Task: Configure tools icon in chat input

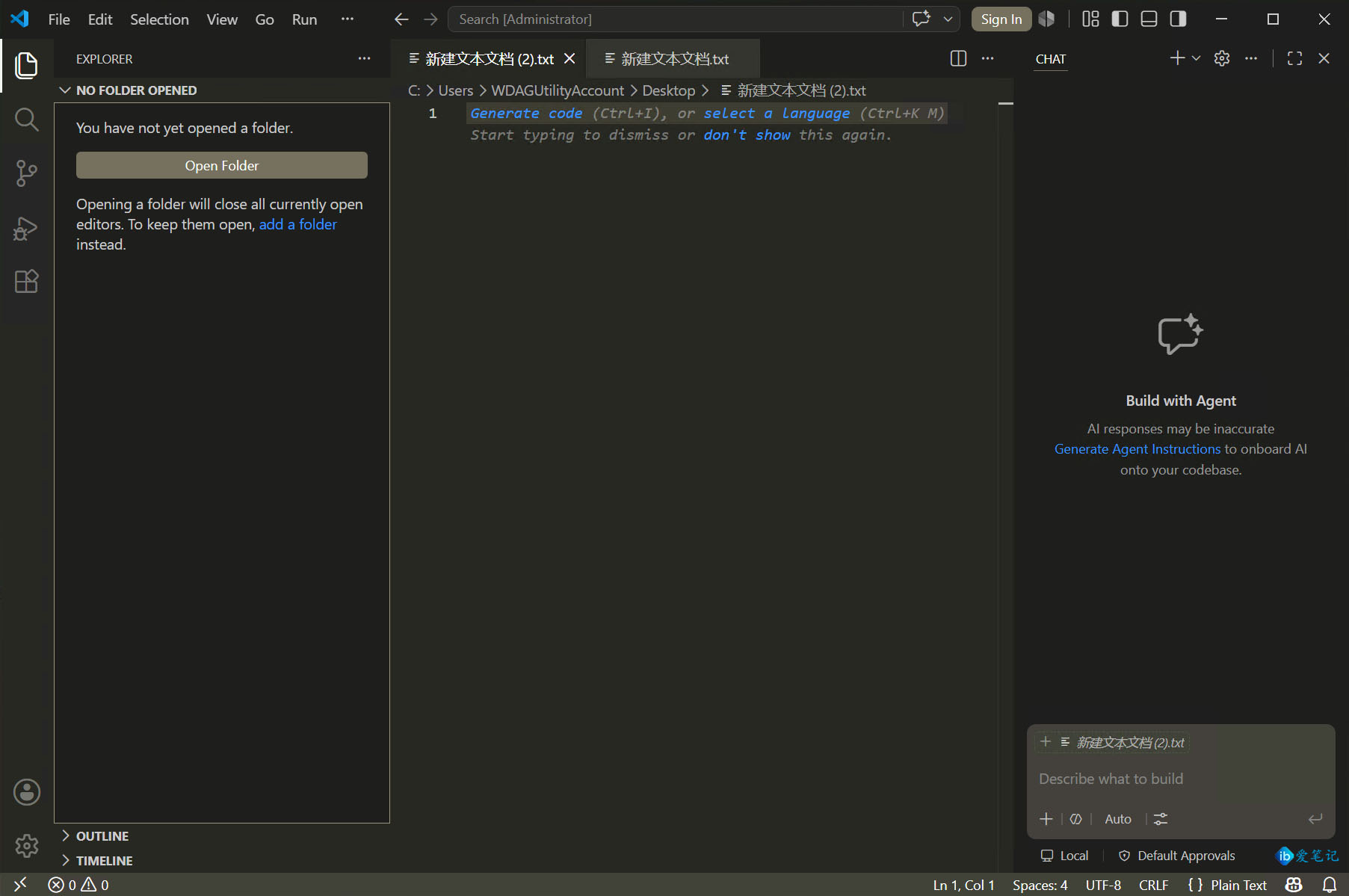Action: 1160,819
